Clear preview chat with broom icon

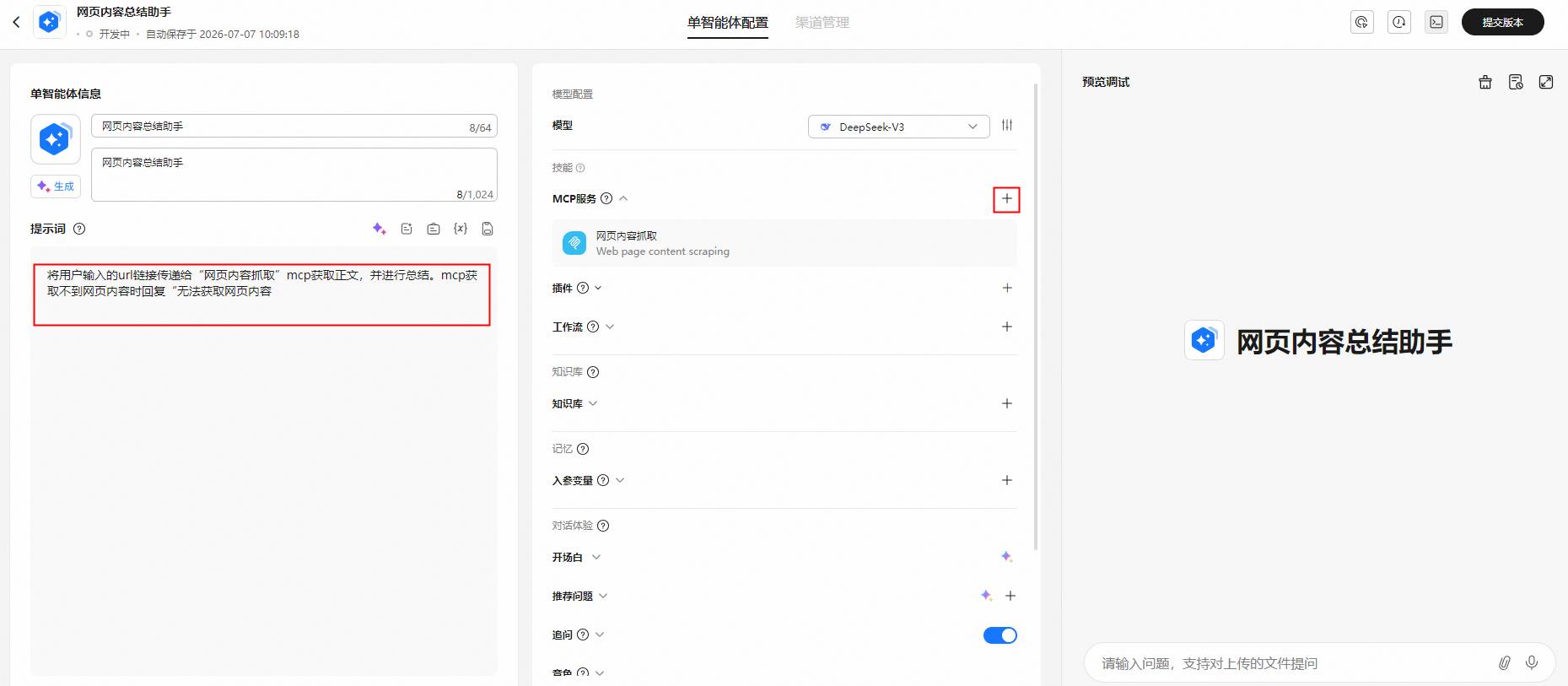tap(1485, 82)
